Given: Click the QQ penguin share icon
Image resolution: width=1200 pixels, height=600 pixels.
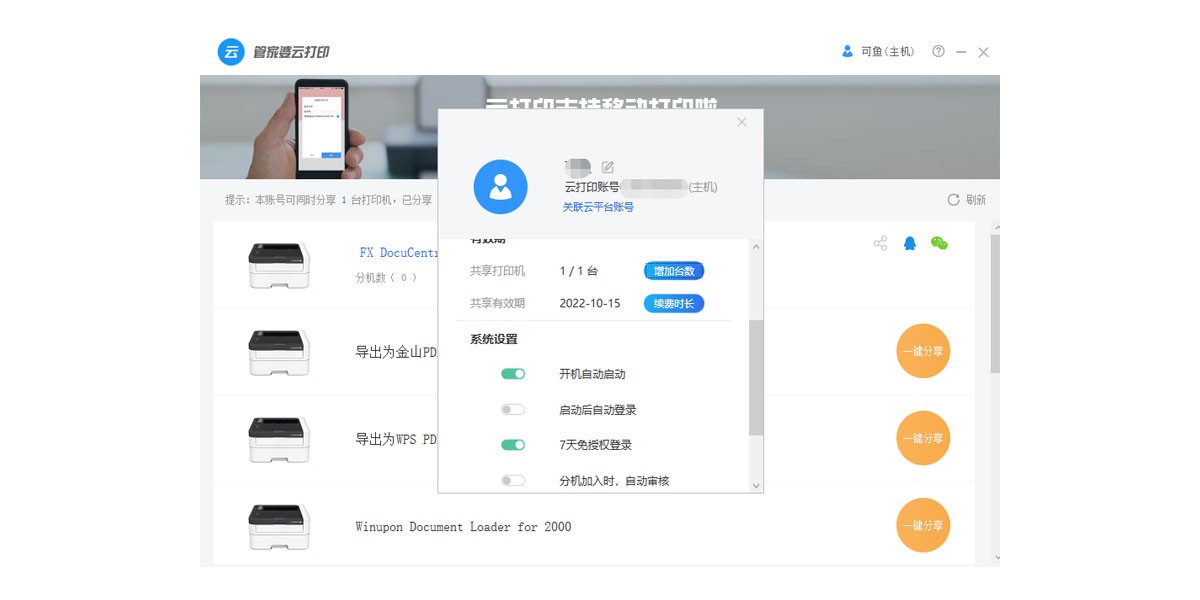Looking at the screenshot, I should (x=909, y=242).
